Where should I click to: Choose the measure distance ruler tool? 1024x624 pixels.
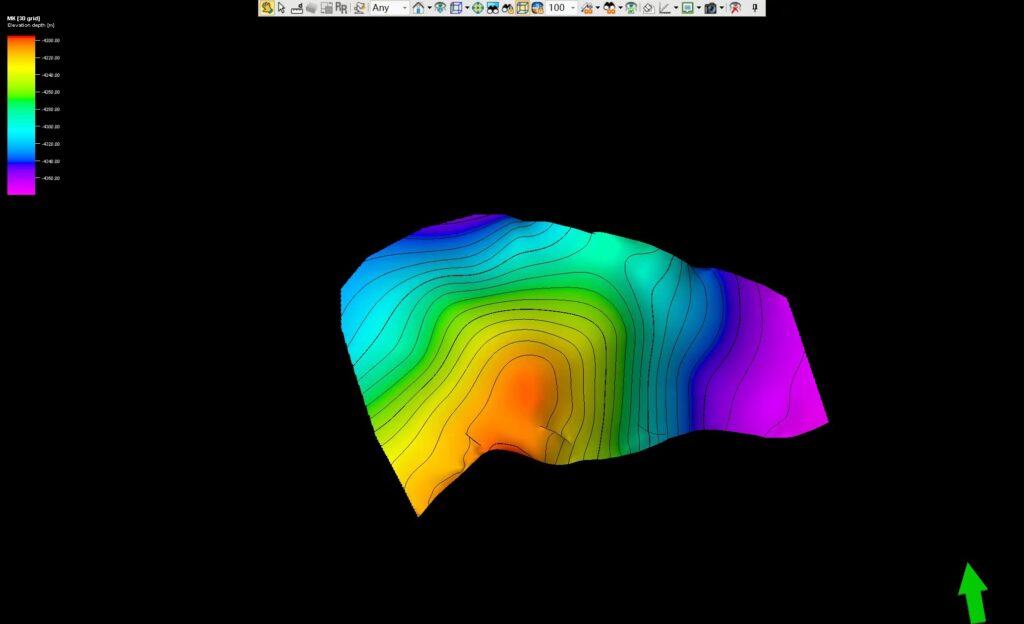pyautogui.click(x=297, y=8)
